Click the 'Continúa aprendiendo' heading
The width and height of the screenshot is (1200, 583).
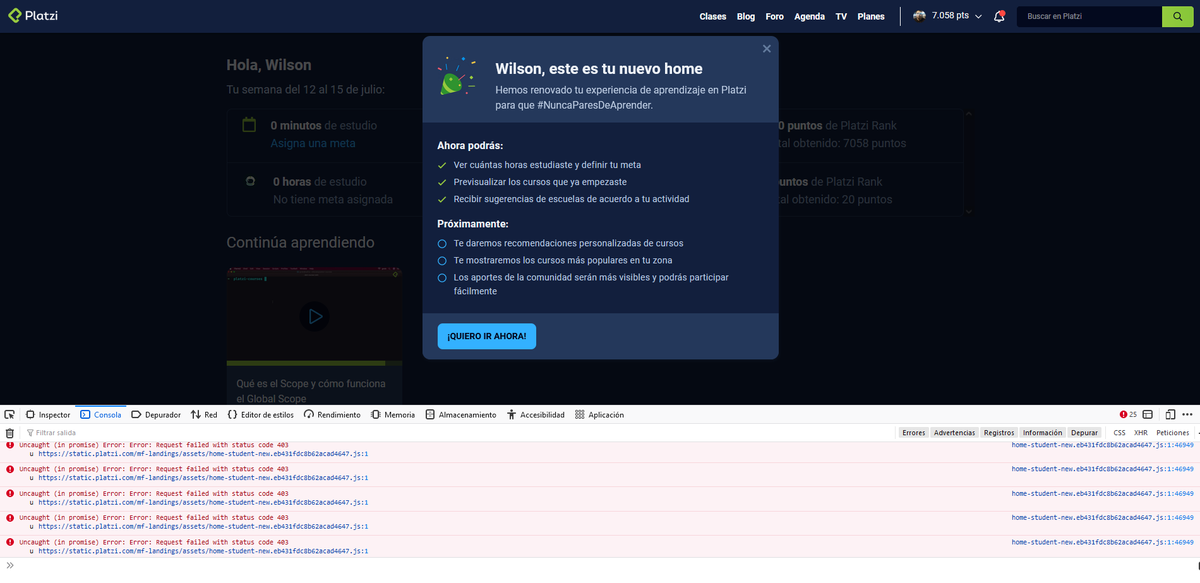tap(300, 242)
